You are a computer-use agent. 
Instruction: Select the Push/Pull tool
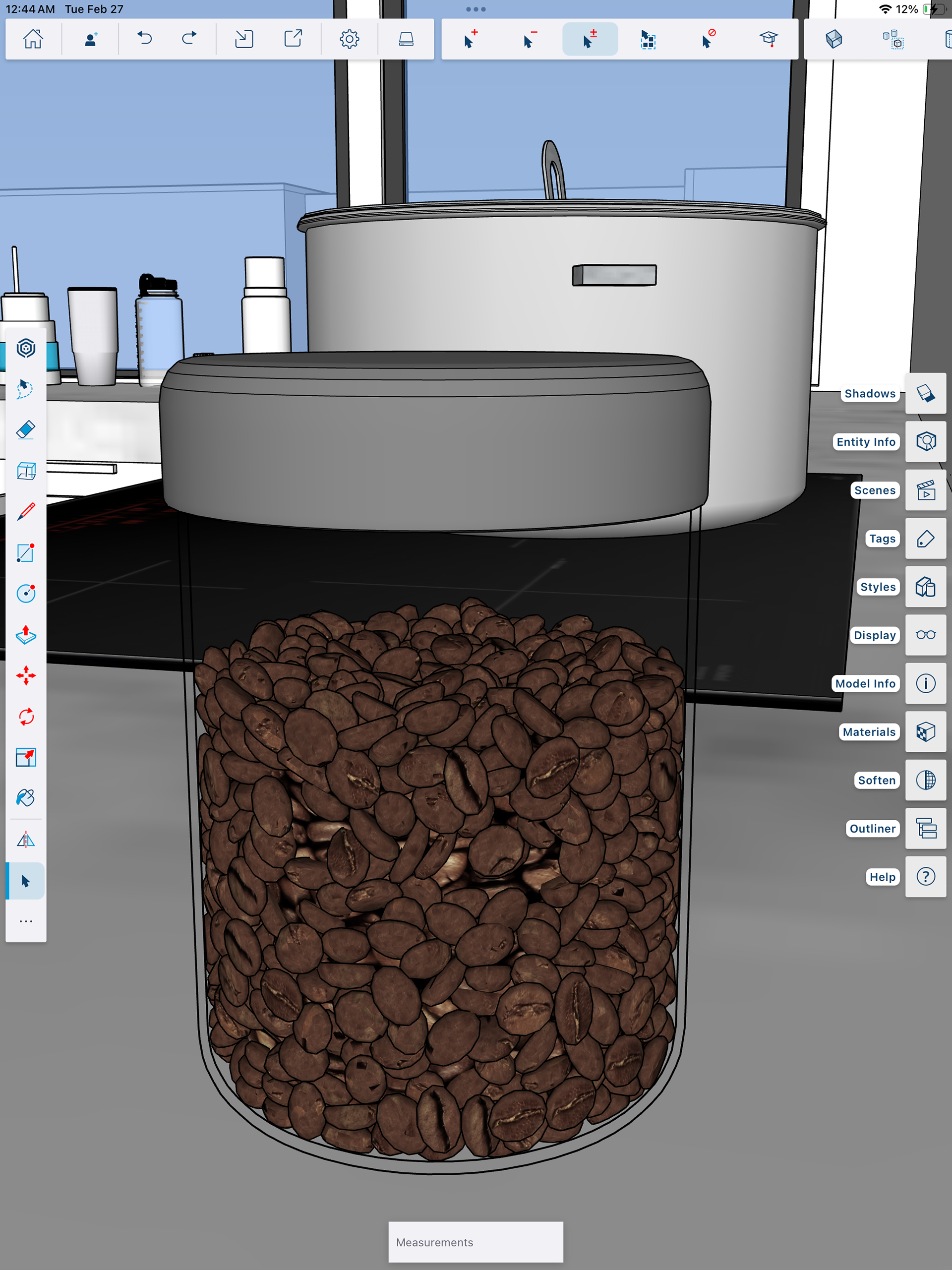point(26,634)
